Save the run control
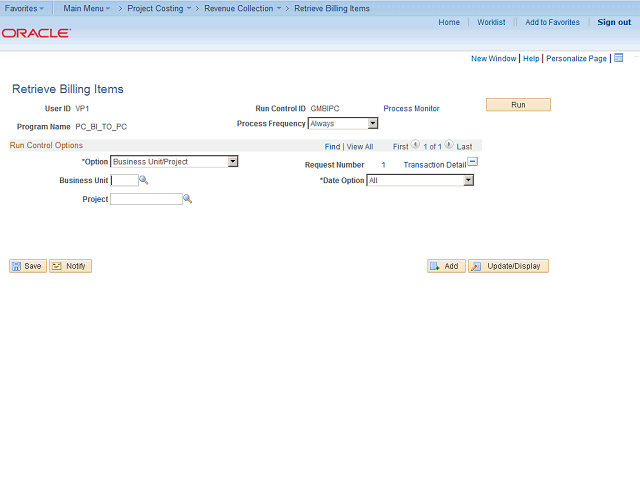Image resolution: width=640 pixels, height=480 pixels. click(28, 266)
